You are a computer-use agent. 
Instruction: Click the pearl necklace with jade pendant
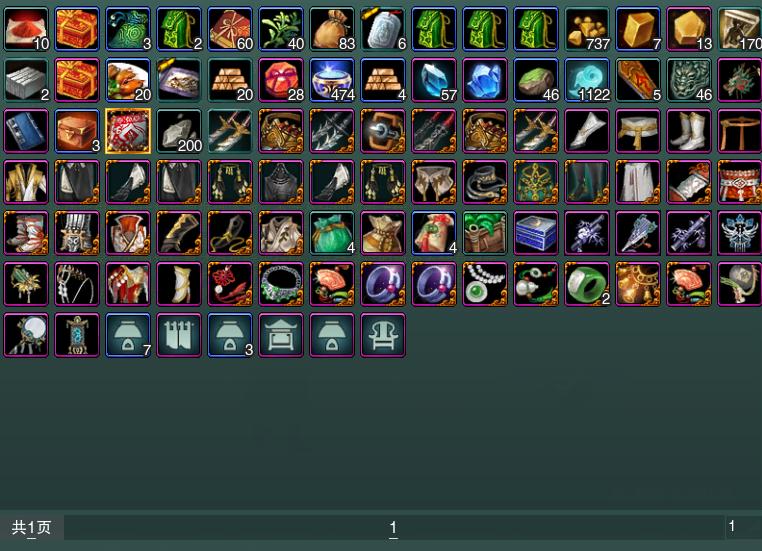pyautogui.click(x=485, y=284)
